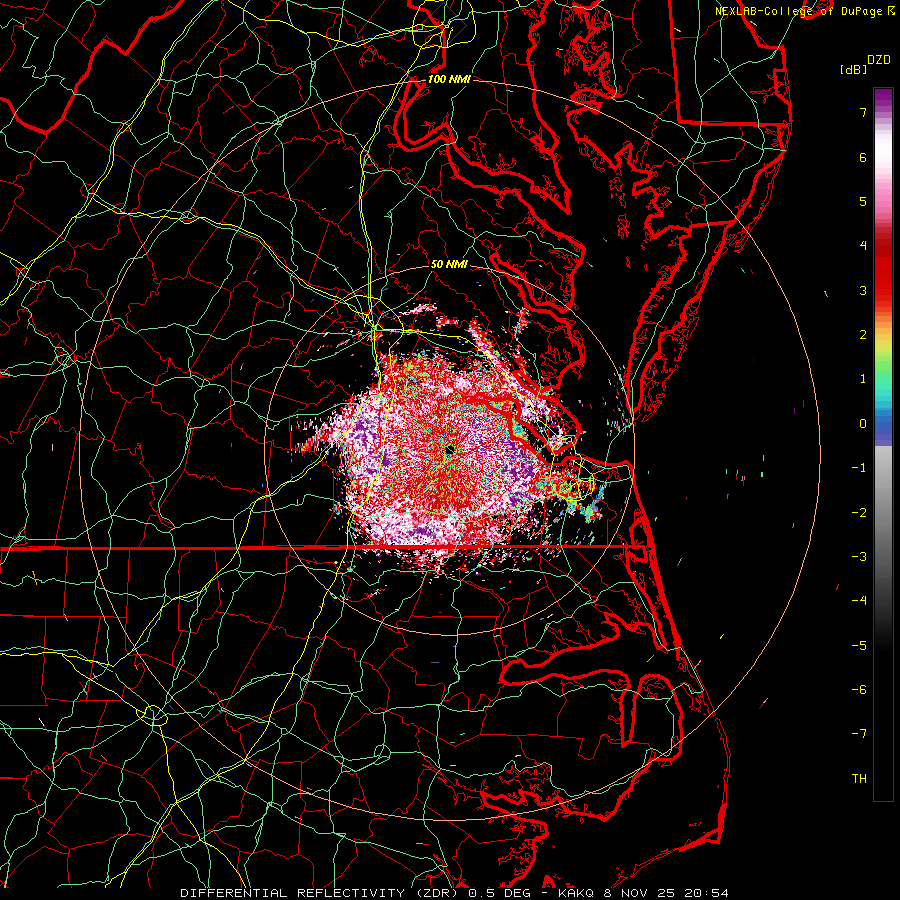Click the 8 NOV 25 20:54 timestamp

point(666,893)
